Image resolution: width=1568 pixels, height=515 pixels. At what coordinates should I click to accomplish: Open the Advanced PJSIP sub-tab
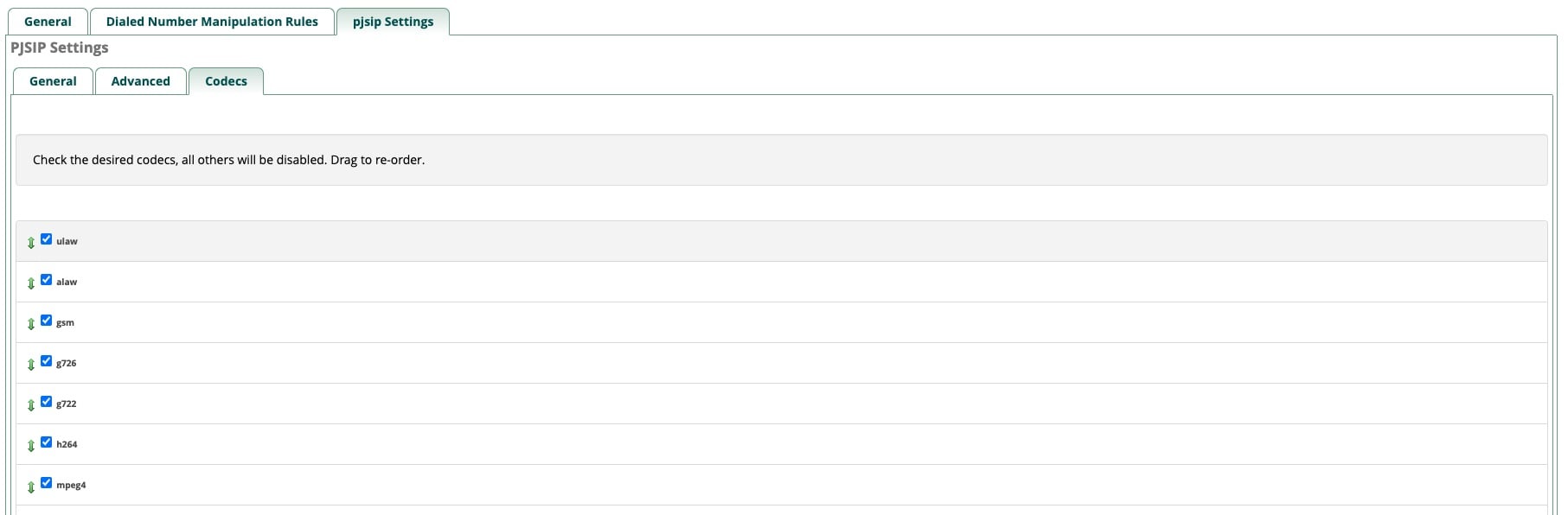pos(140,81)
